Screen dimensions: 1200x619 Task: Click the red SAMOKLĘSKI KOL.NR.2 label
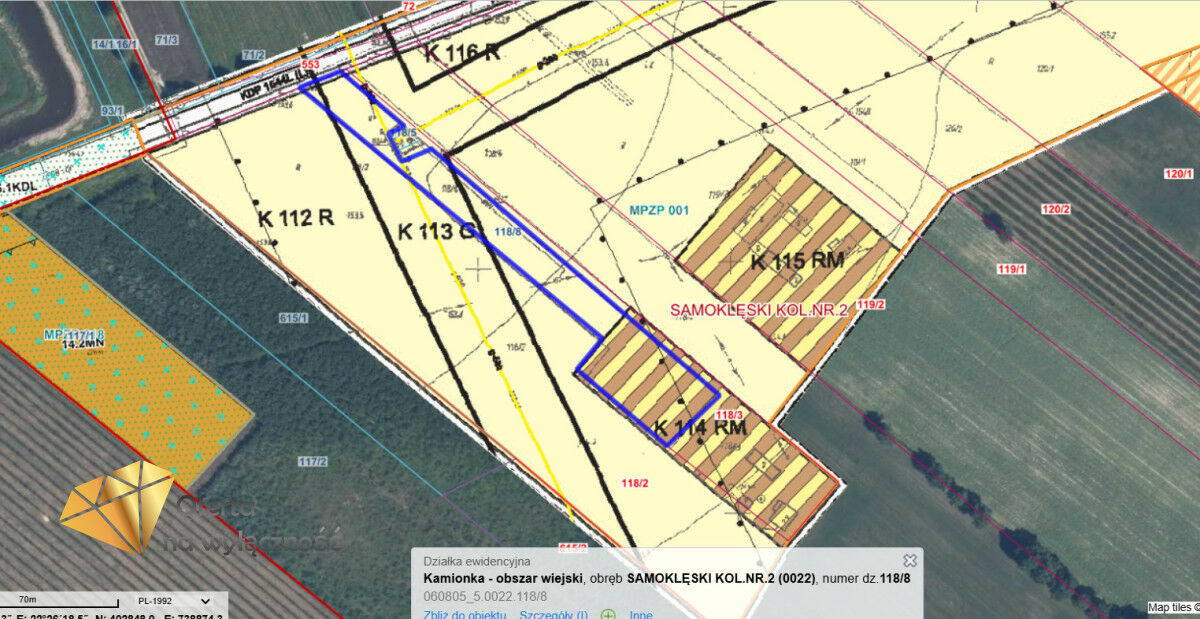point(759,311)
